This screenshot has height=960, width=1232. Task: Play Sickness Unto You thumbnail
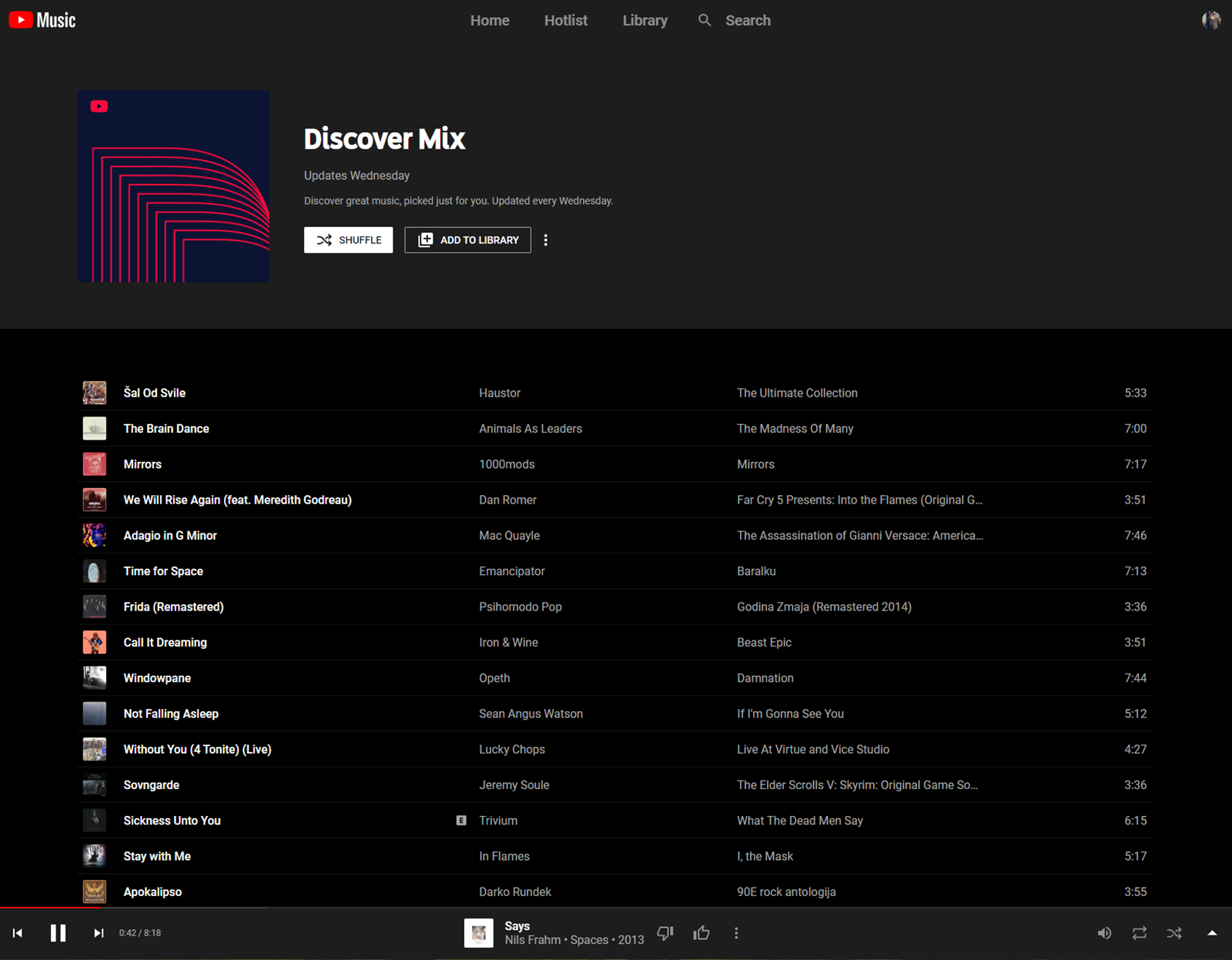[x=95, y=821]
